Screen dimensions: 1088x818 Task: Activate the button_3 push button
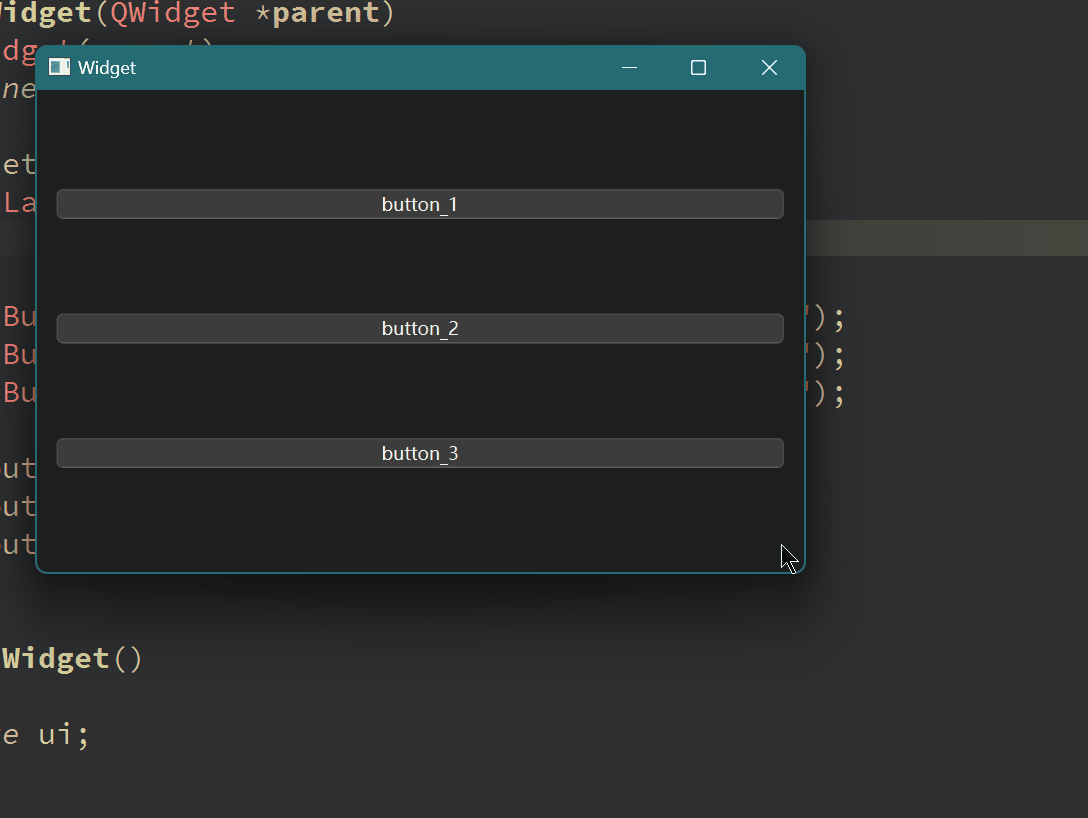click(420, 453)
